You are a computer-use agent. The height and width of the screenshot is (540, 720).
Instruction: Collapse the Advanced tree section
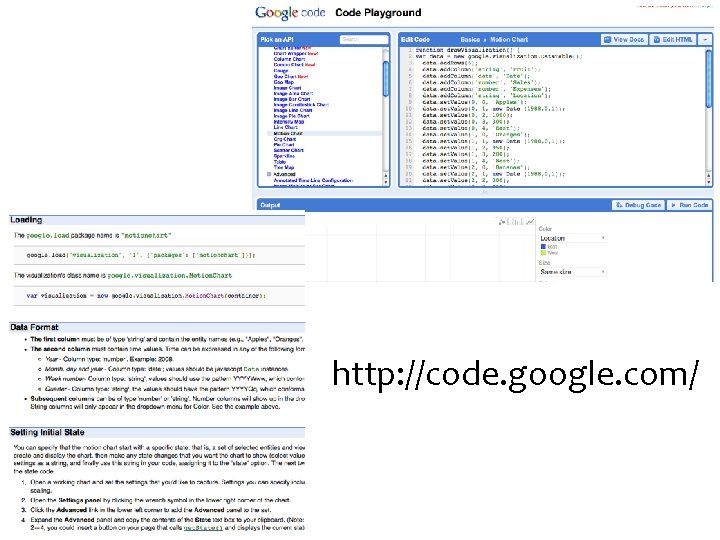pos(269,174)
